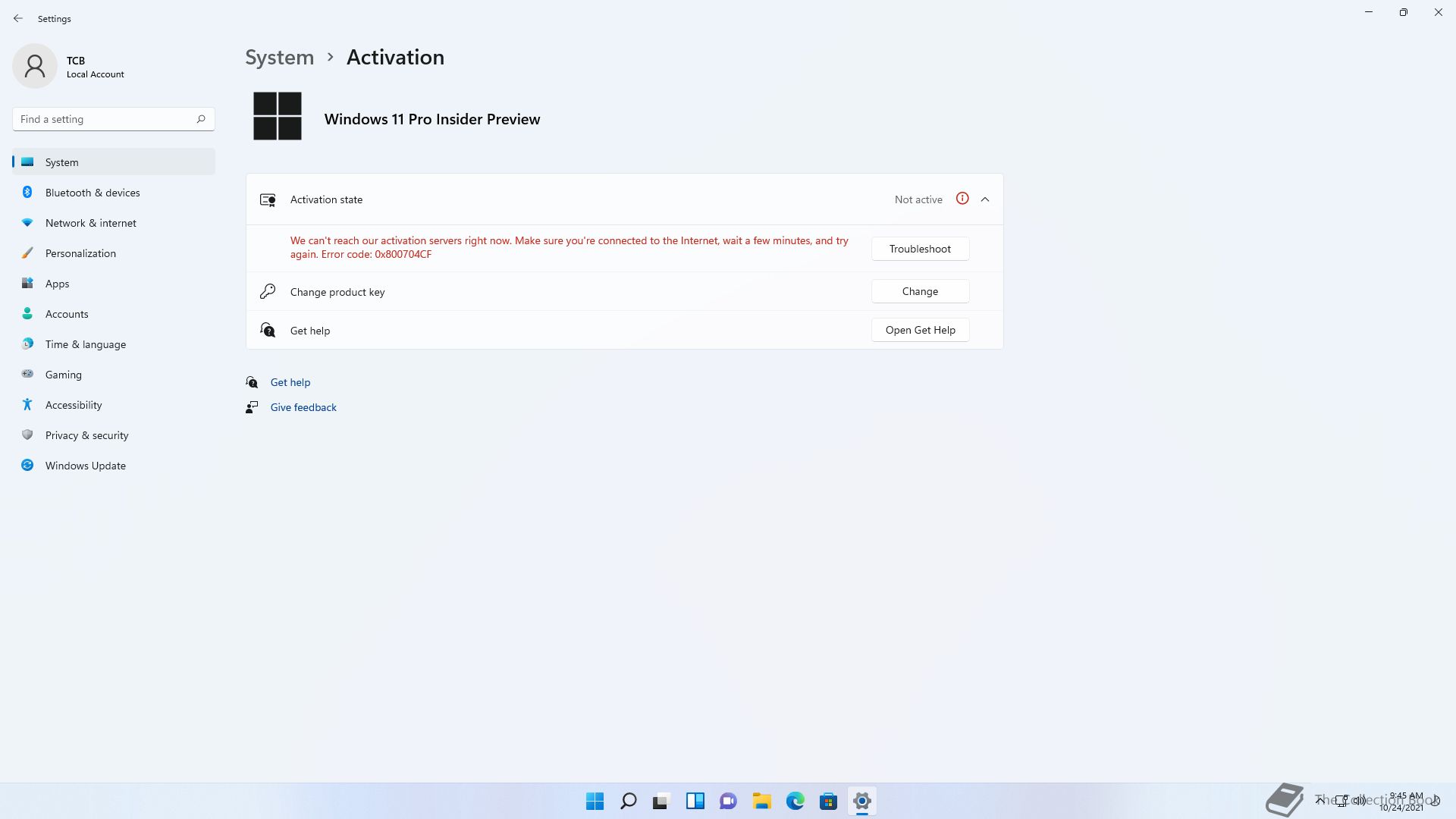
Task: Click the Local Account label
Action: coord(96,74)
